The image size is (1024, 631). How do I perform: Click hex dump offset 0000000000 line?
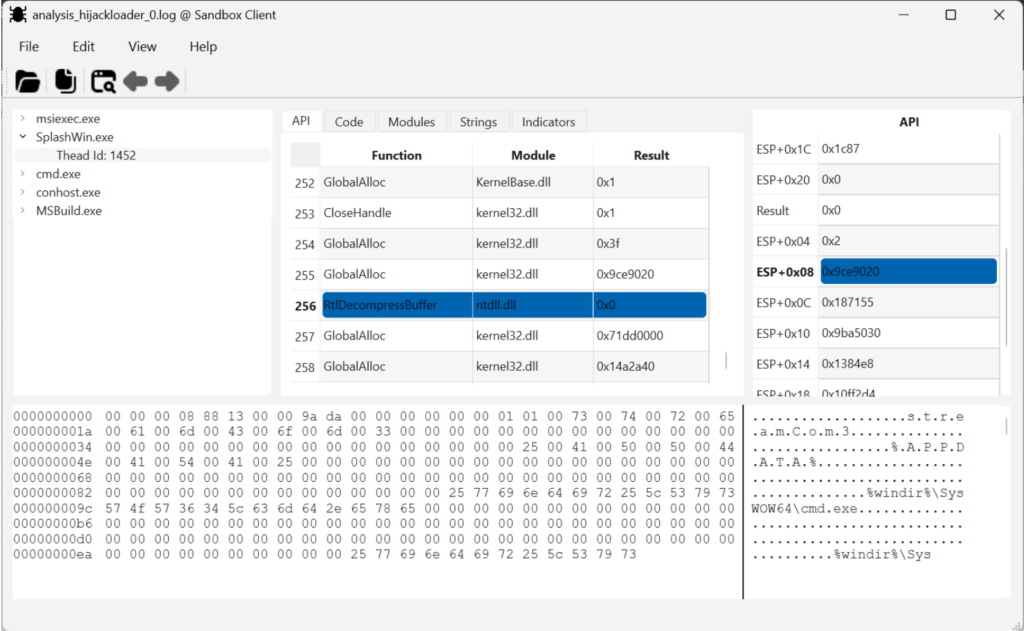[x=374, y=416]
